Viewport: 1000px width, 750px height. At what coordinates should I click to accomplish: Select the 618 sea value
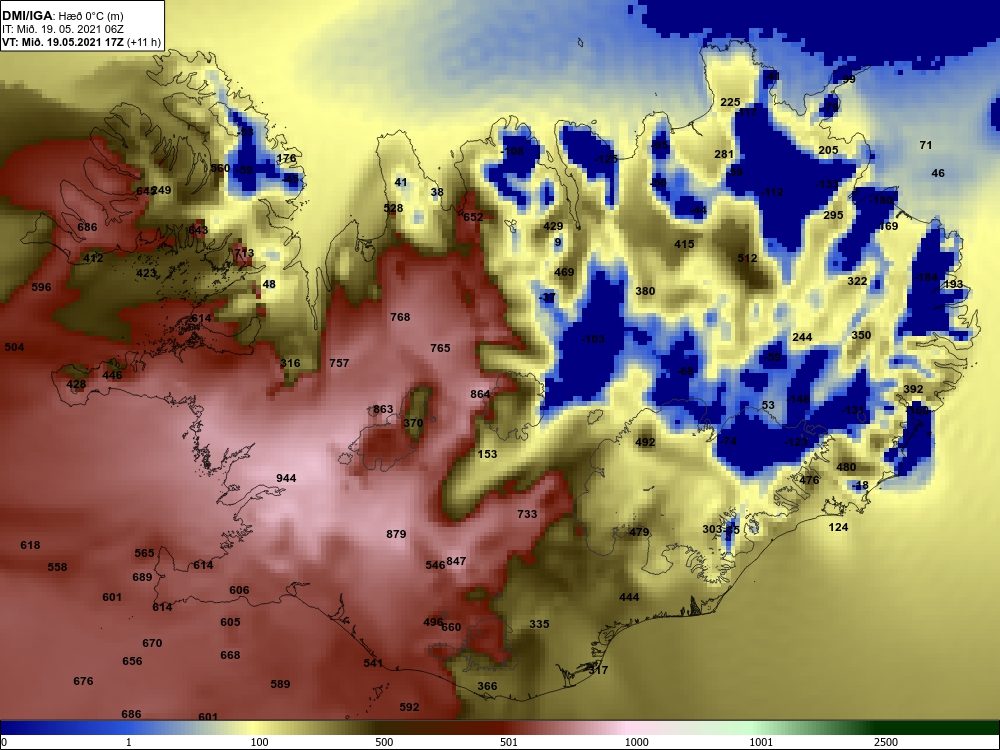(x=30, y=545)
